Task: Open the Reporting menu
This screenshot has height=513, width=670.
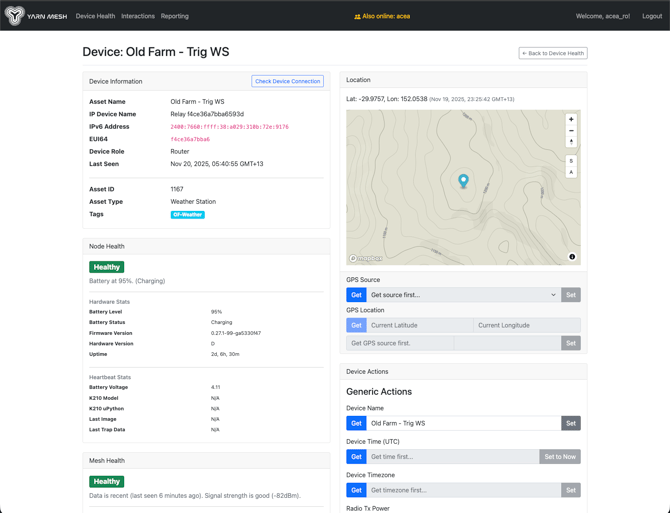Action: (x=175, y=16)
